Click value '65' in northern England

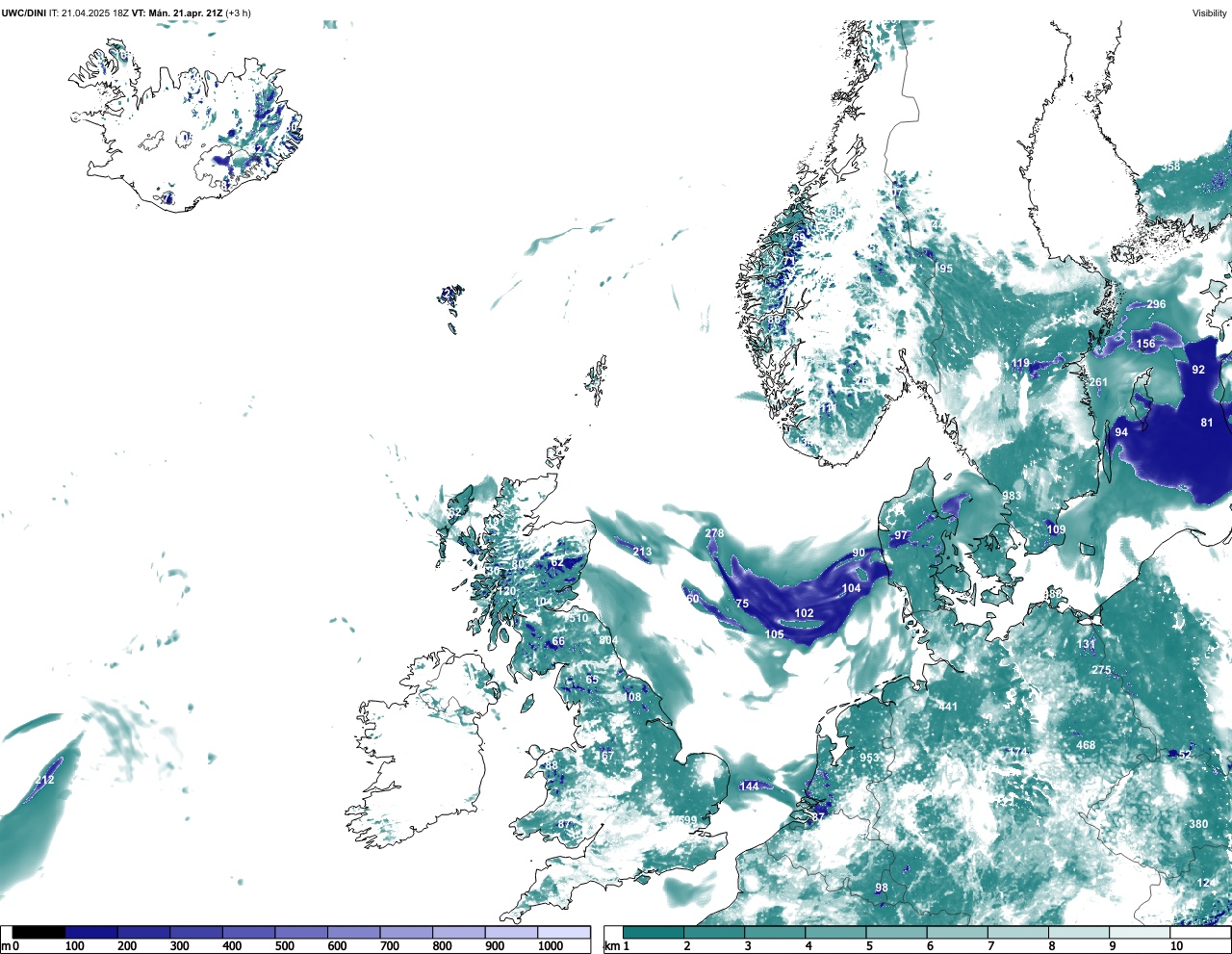pos(592,680)
